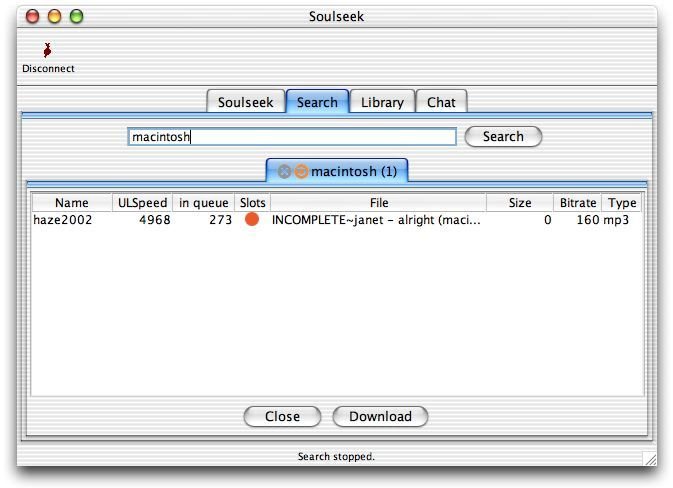Select the INCOMPLETE~janet - alright file entry
This screenshot has height=488, width=673.
pos(376,220)
